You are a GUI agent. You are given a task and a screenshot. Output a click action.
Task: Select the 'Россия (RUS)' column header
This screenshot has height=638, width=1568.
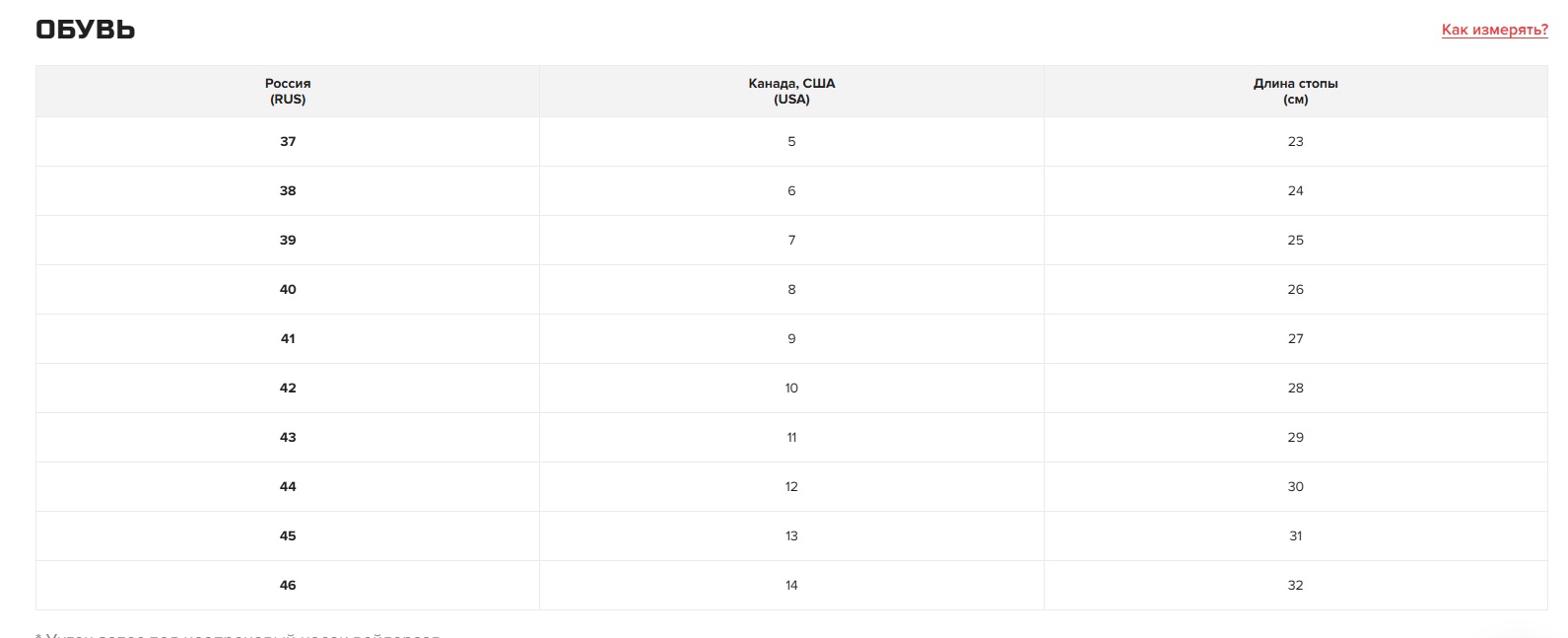(x=288, y=92)
